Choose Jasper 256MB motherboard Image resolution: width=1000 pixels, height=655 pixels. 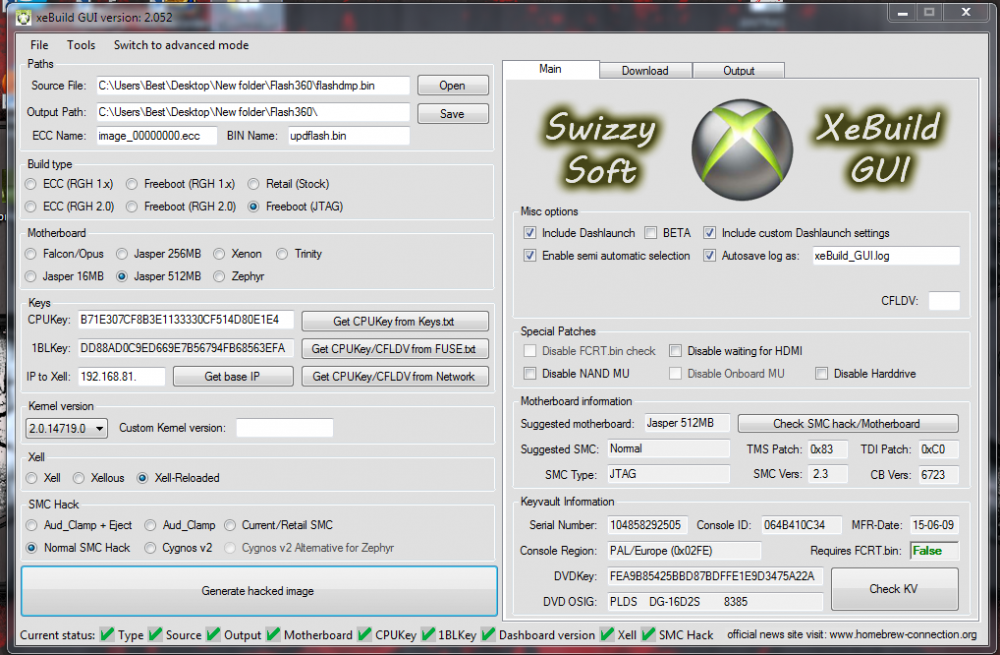tap(159, 254)
